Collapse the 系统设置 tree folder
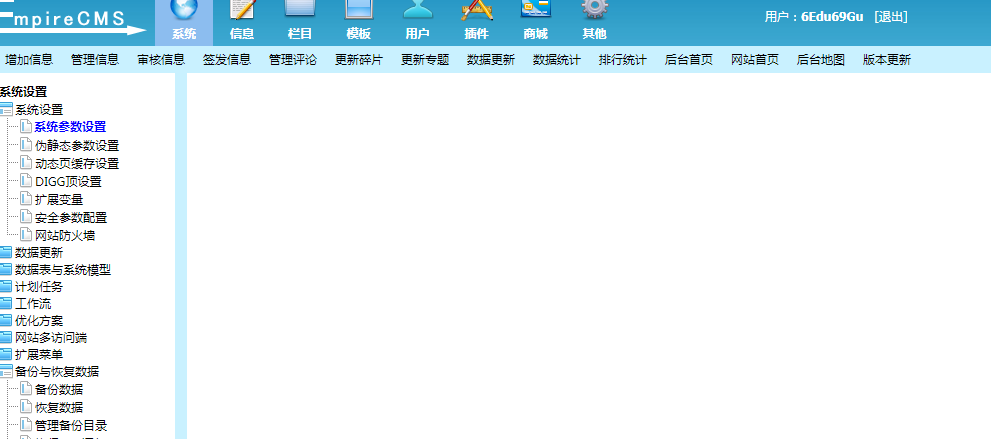 click(6, 109)
